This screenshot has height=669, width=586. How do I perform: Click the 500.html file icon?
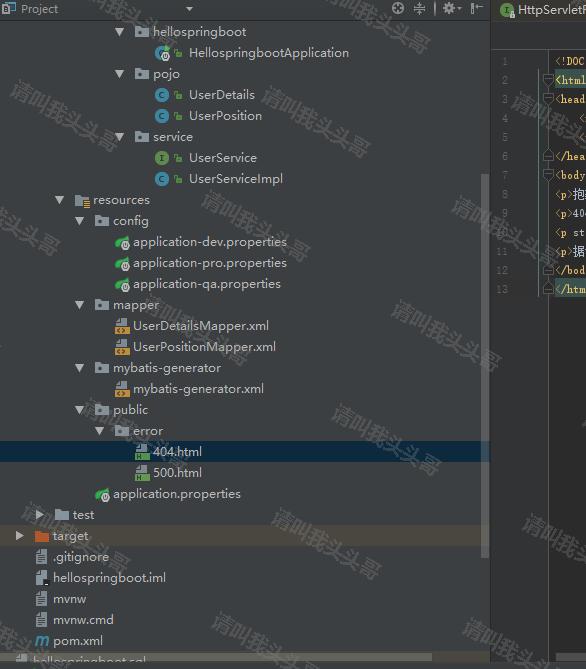coord(142,473)
